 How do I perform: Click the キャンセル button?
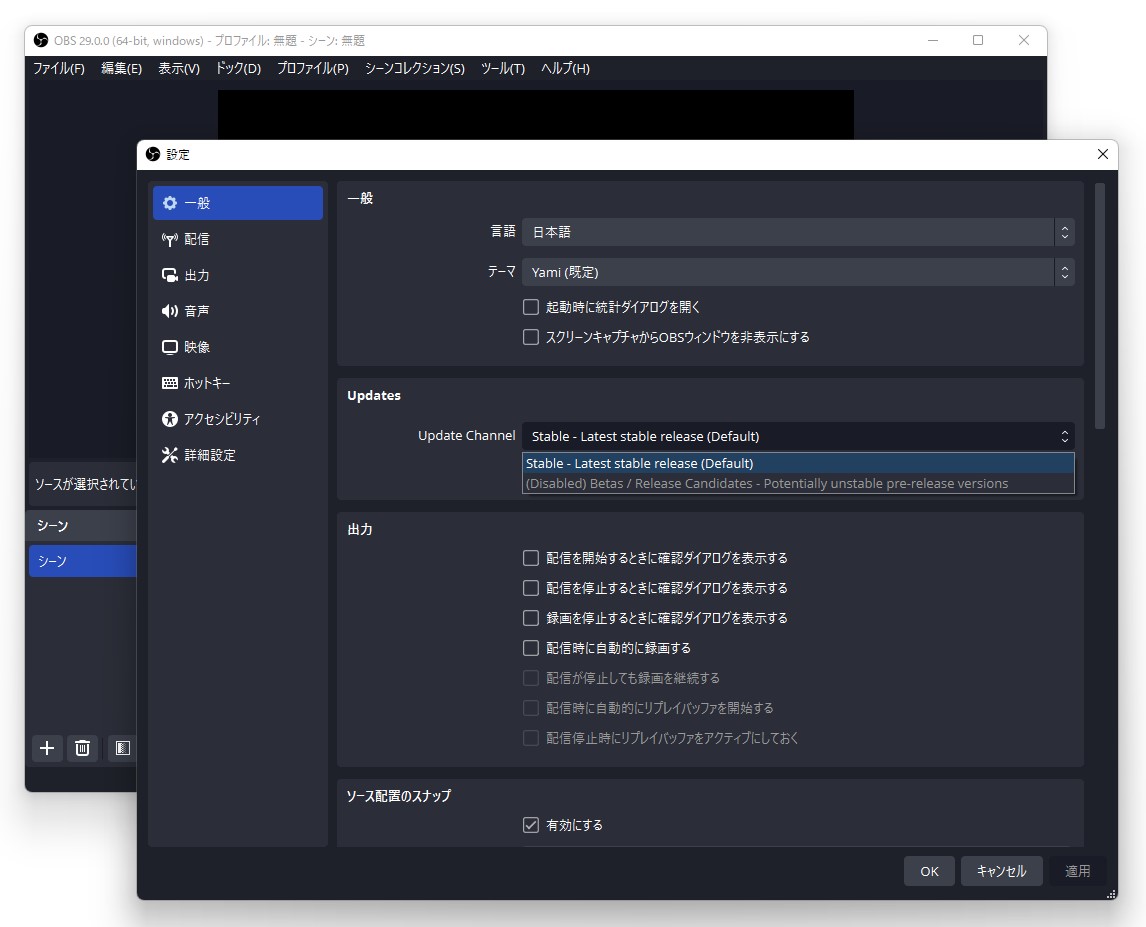[x=1001, y=870]
